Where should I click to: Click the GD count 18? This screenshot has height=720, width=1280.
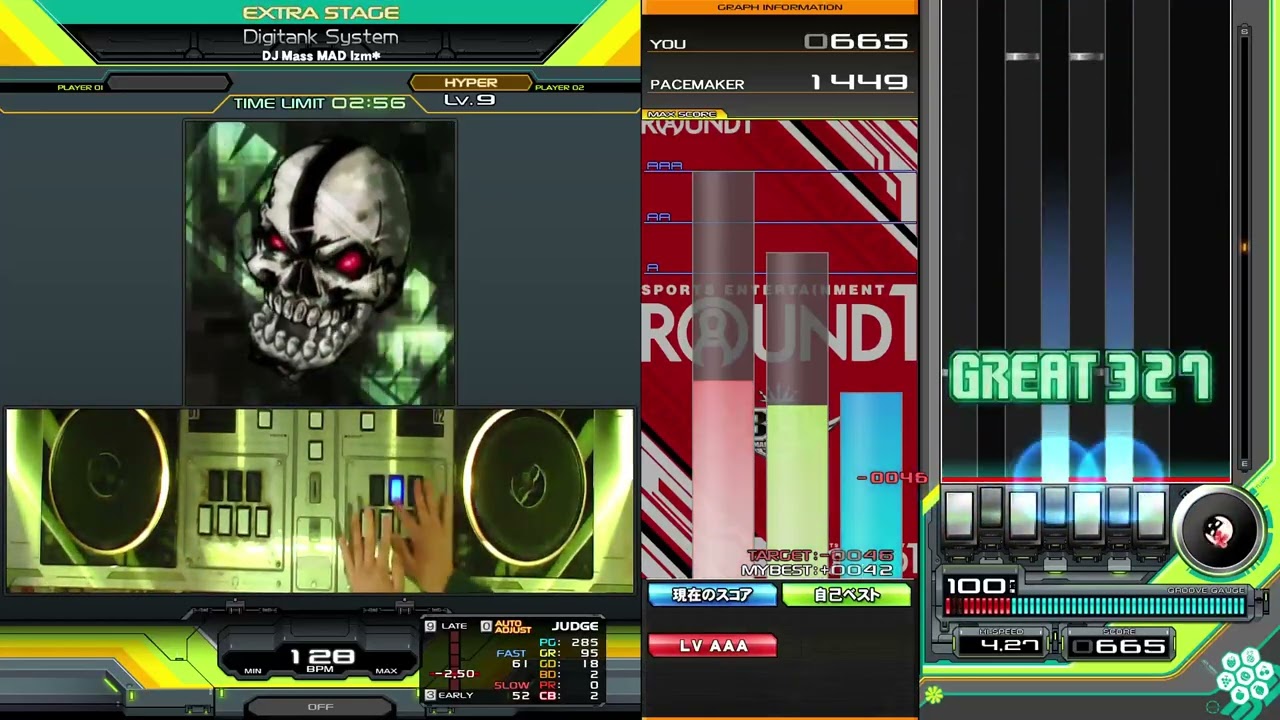[x=569, y=664]
